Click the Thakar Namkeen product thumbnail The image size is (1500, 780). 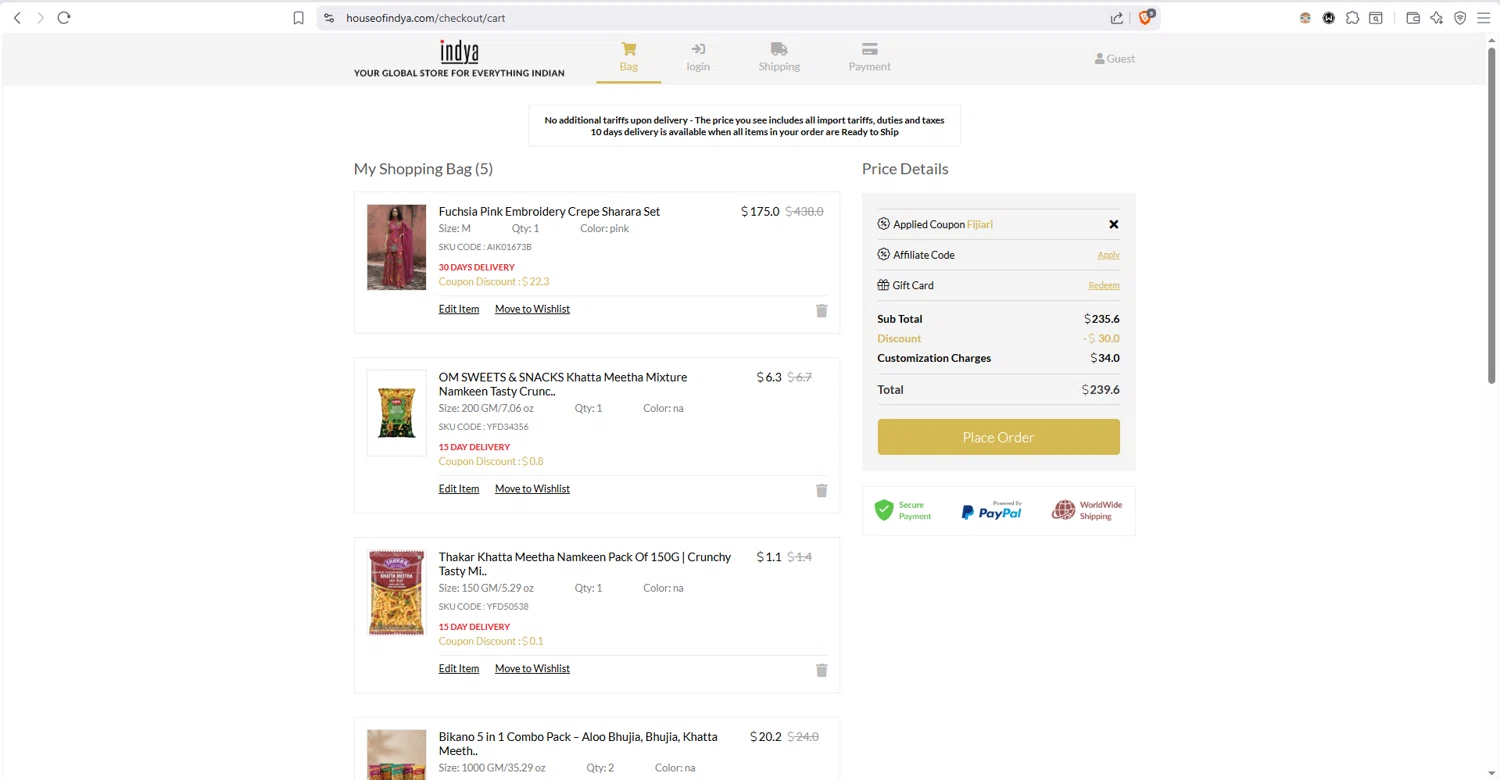(396, 593)
